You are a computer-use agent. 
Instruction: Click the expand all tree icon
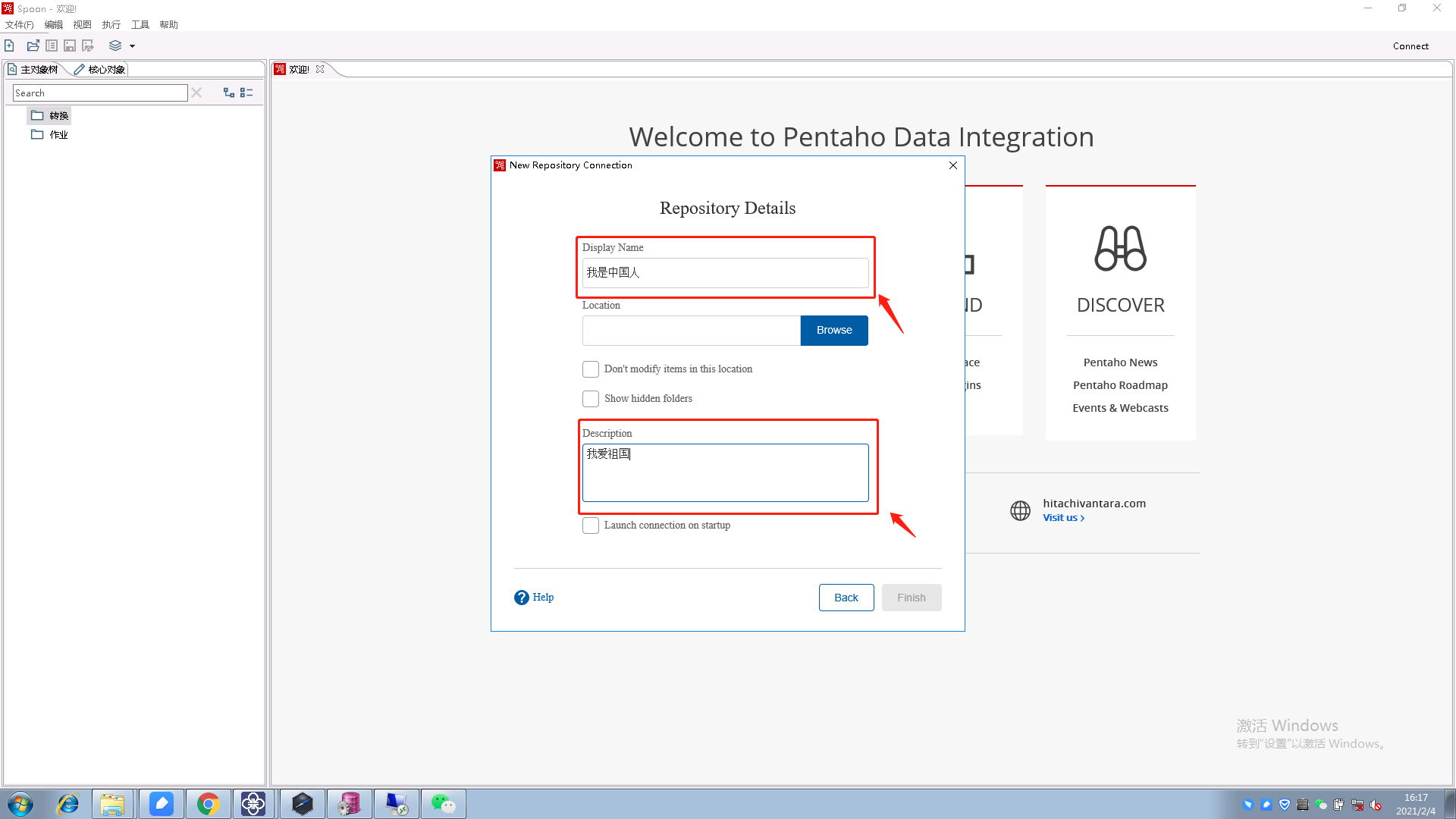pos(228,93)
